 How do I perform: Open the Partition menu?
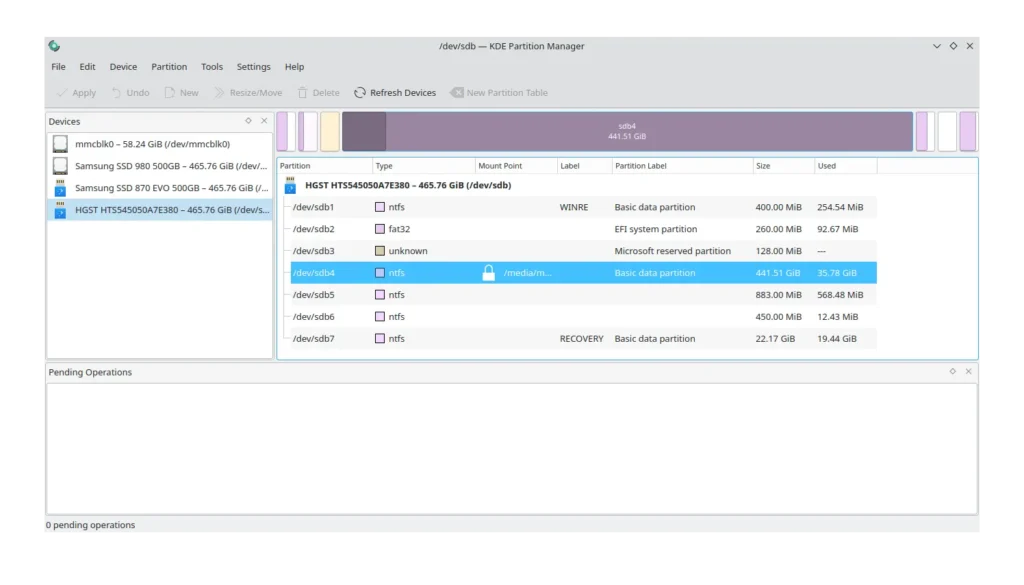tap(169, 67)
